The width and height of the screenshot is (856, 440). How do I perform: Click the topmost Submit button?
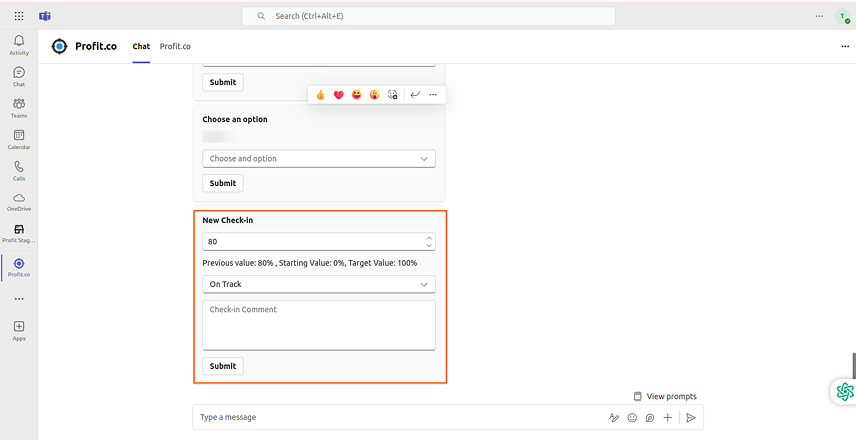[223, 82]
